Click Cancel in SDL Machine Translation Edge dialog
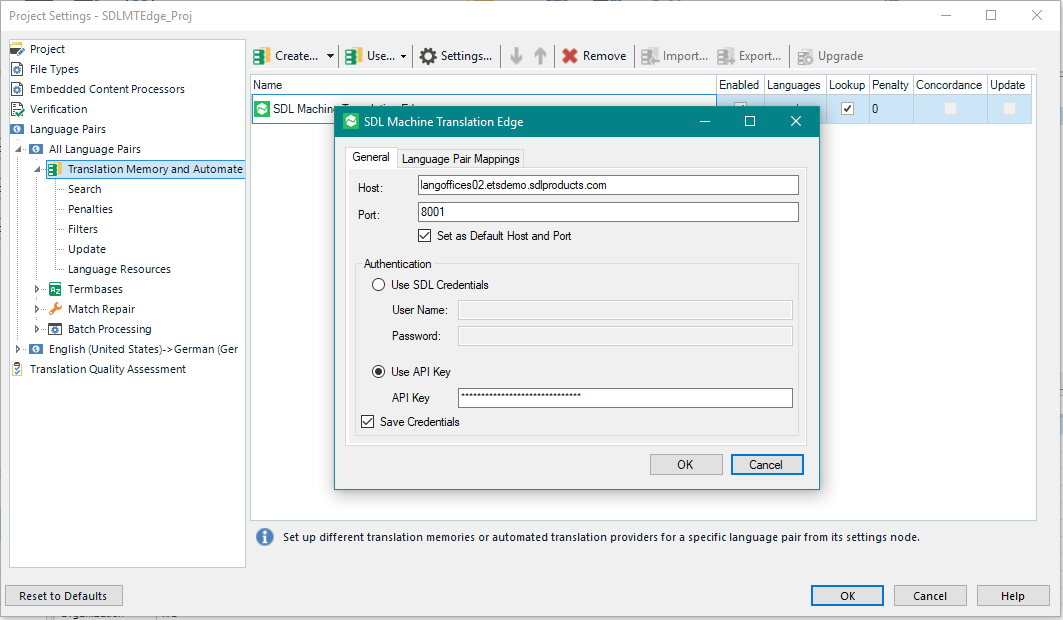Screen dimensions: 1063x620 pos(767,465)
